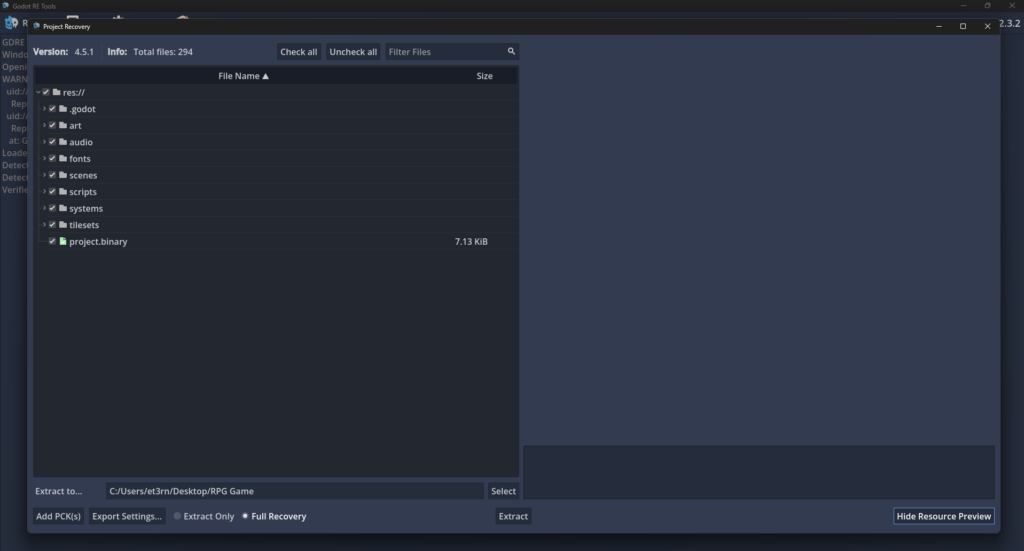Click the Project Recovery window icon
Image resolution: width=1024 pixels, height=551 pixels.
click(37, 27)
